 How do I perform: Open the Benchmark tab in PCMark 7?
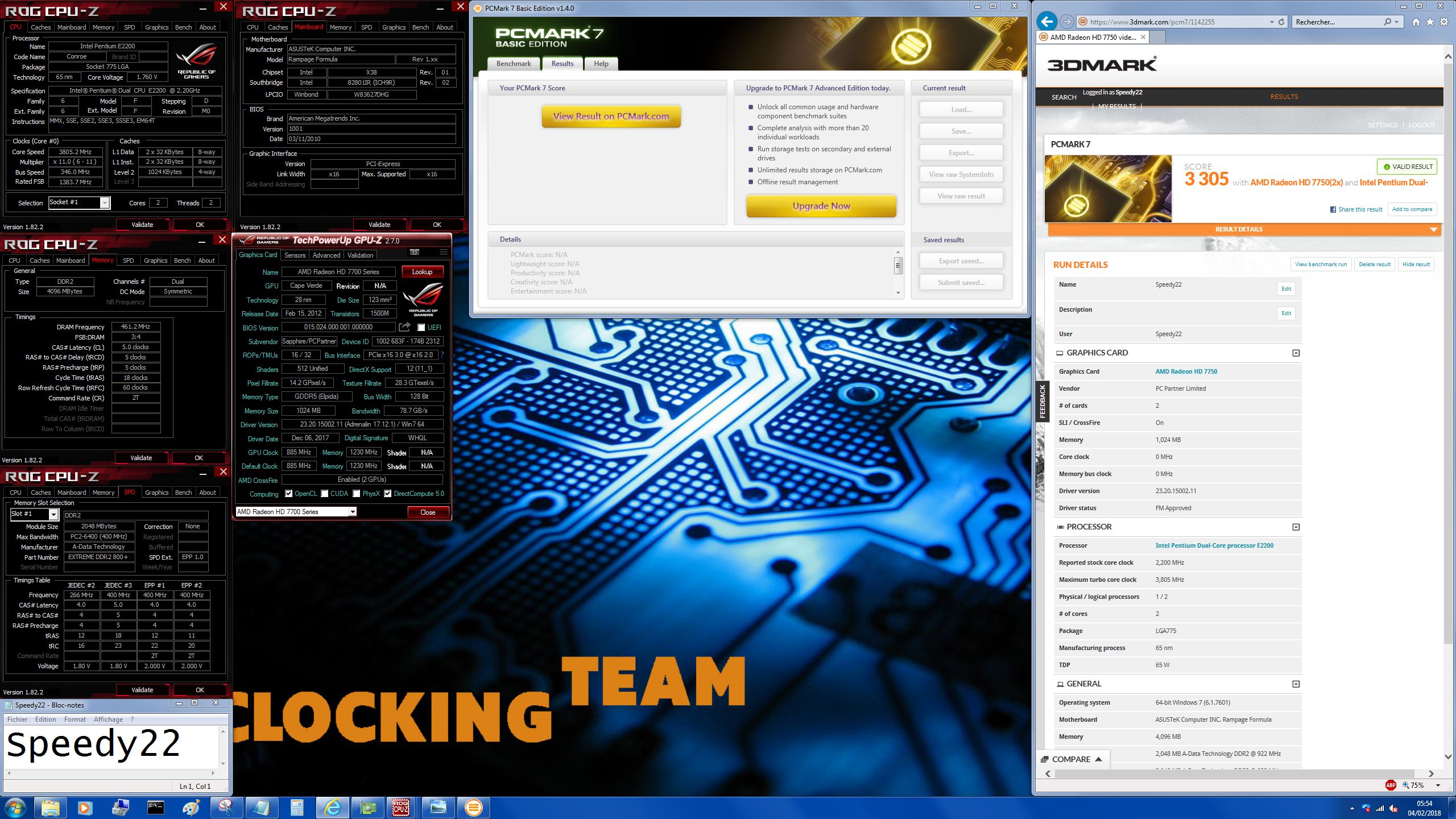coord(514,64)
